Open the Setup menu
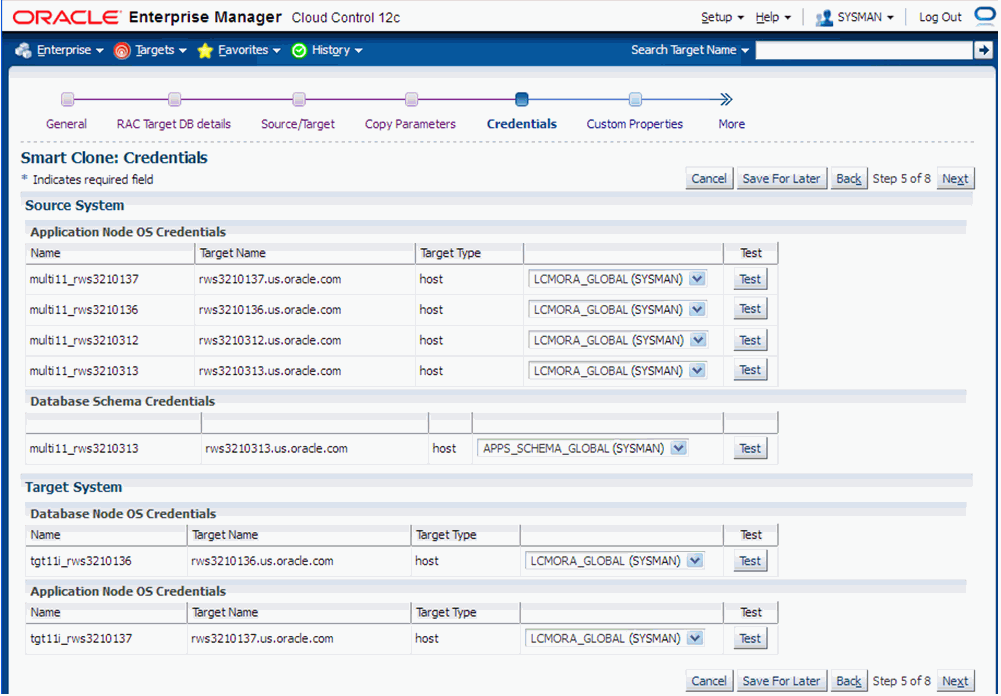 pos(722,17)
